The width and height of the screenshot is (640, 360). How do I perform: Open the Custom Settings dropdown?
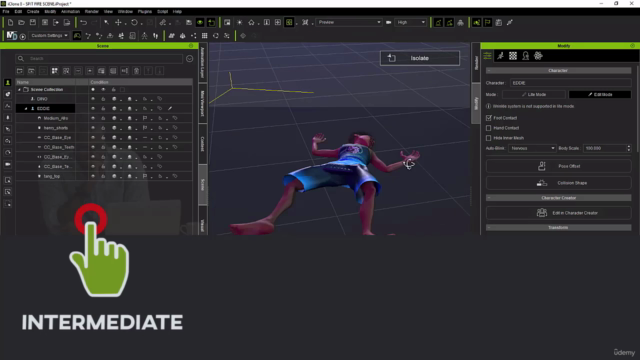(x=49, y=36)
